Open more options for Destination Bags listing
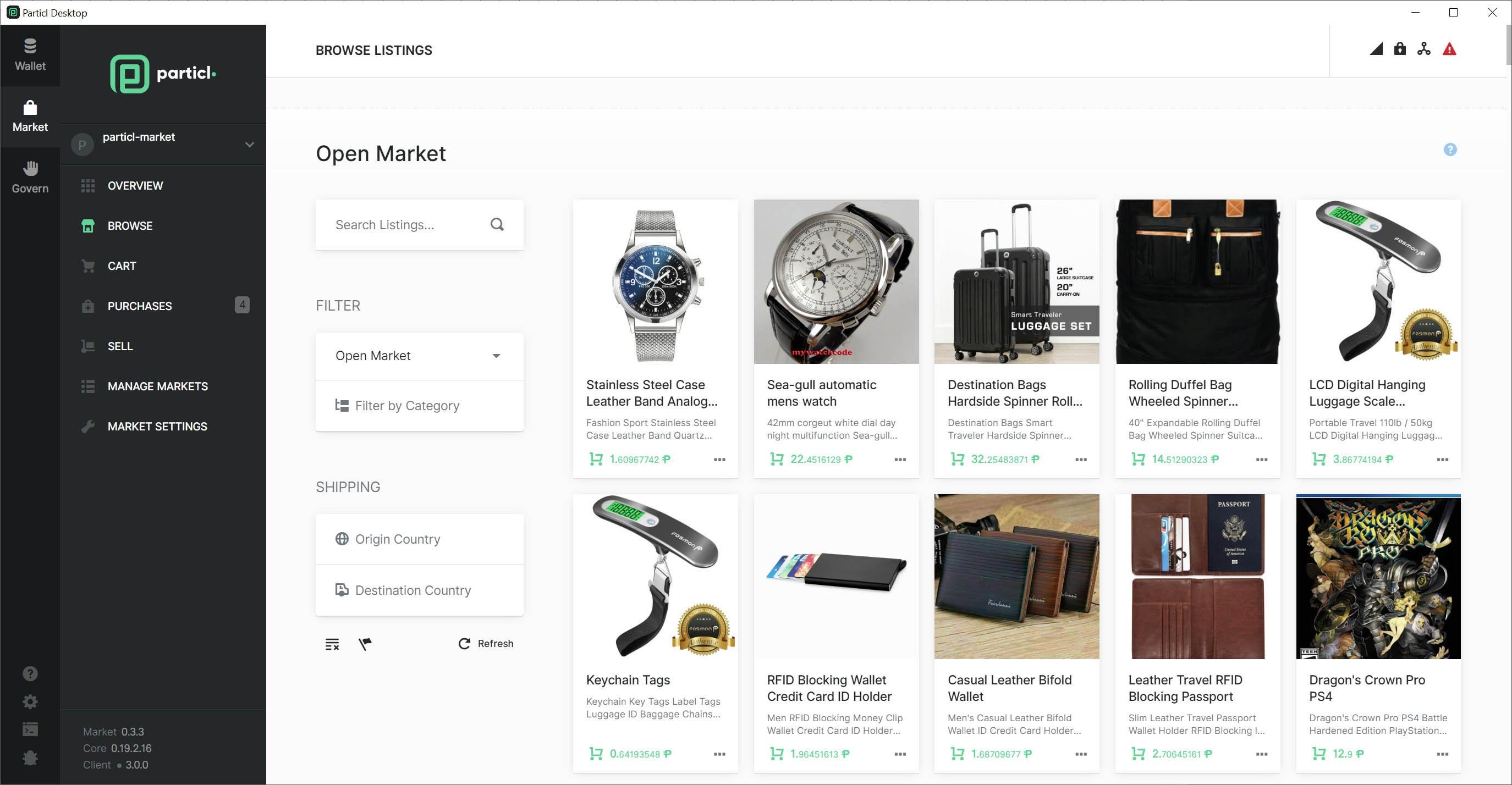 pos(1081,460)
